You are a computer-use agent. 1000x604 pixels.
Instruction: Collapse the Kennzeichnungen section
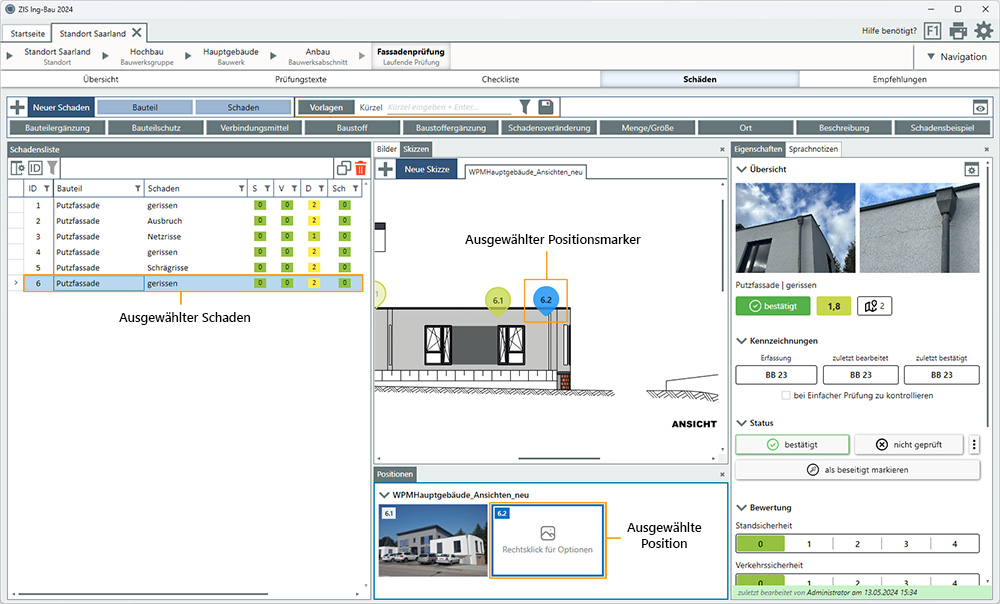point(741,341)
